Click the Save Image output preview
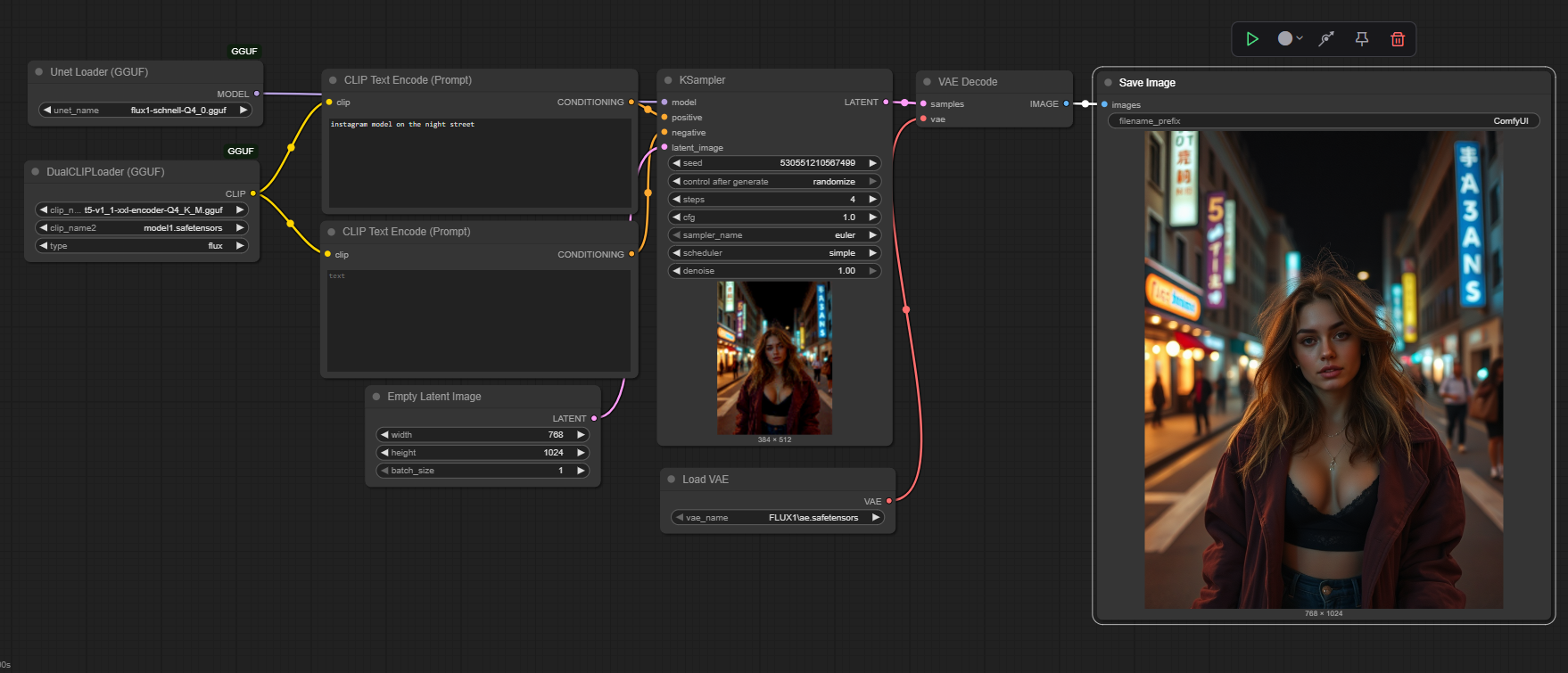This screenshot has height=673, width=1568. [1324, 370]
